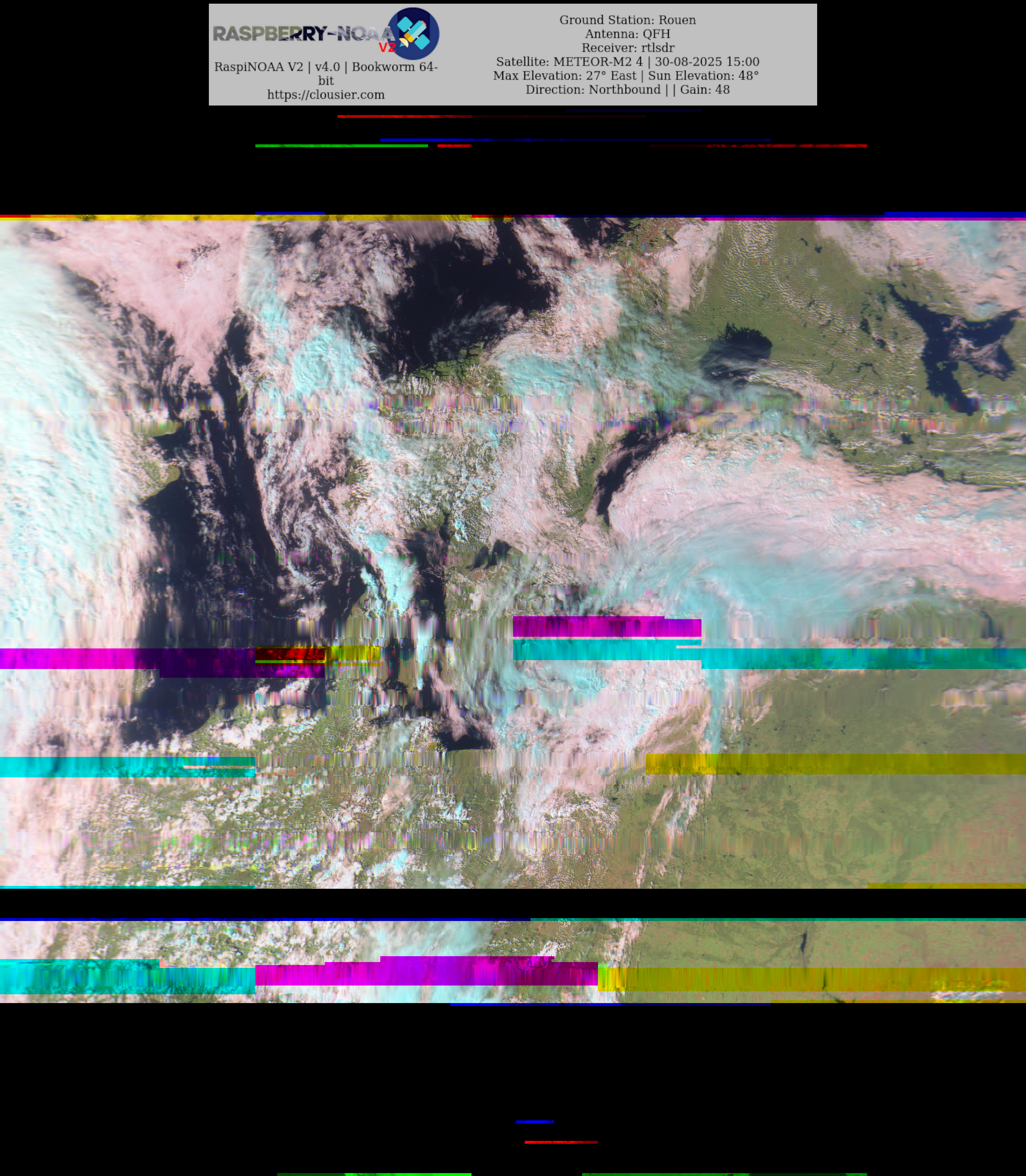Select the Receiver: rtlsdr text
This screenshot has width=1026, height=1176.
coord(627,48)
